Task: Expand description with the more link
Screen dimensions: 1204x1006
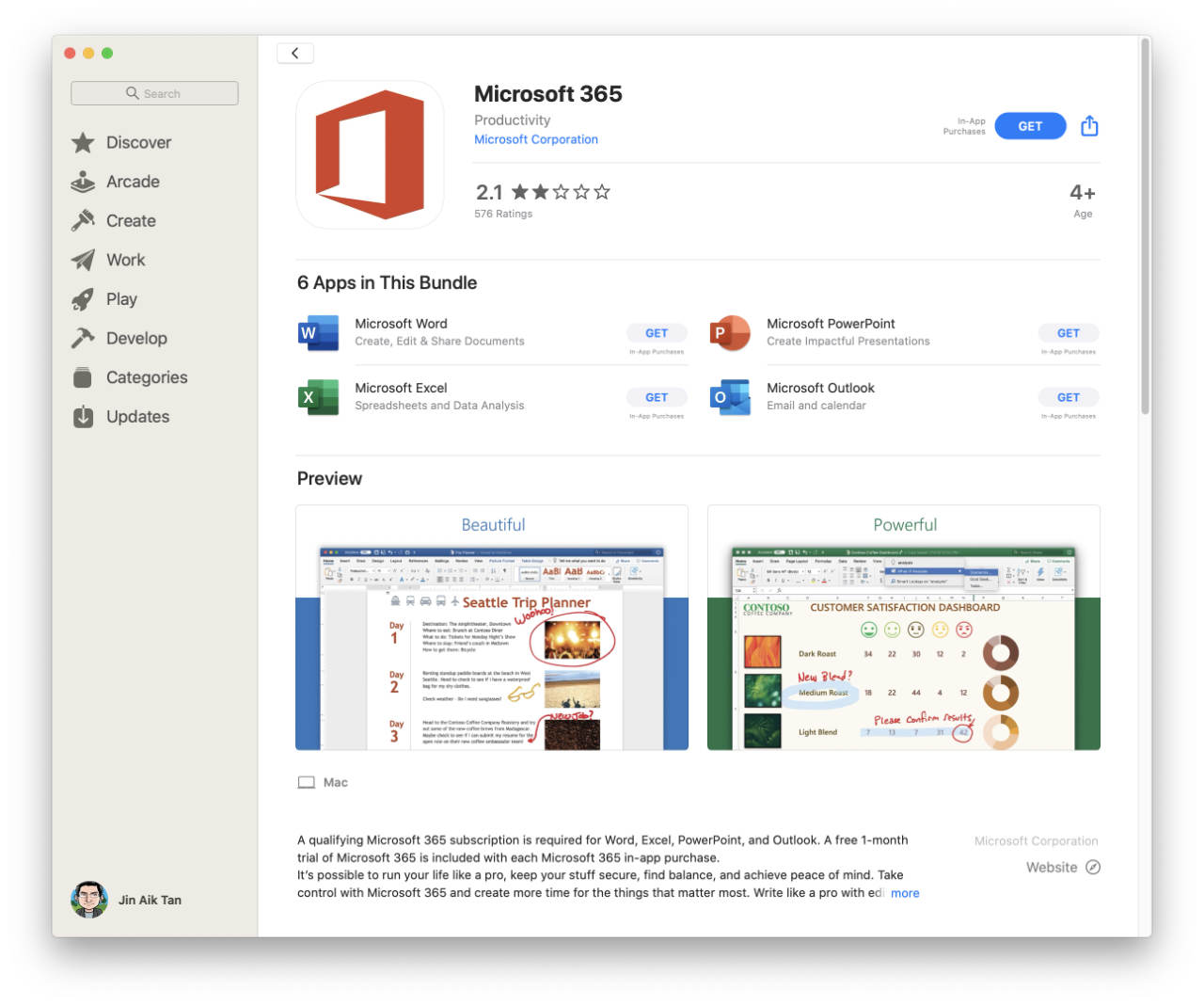Action: [905, 893]
